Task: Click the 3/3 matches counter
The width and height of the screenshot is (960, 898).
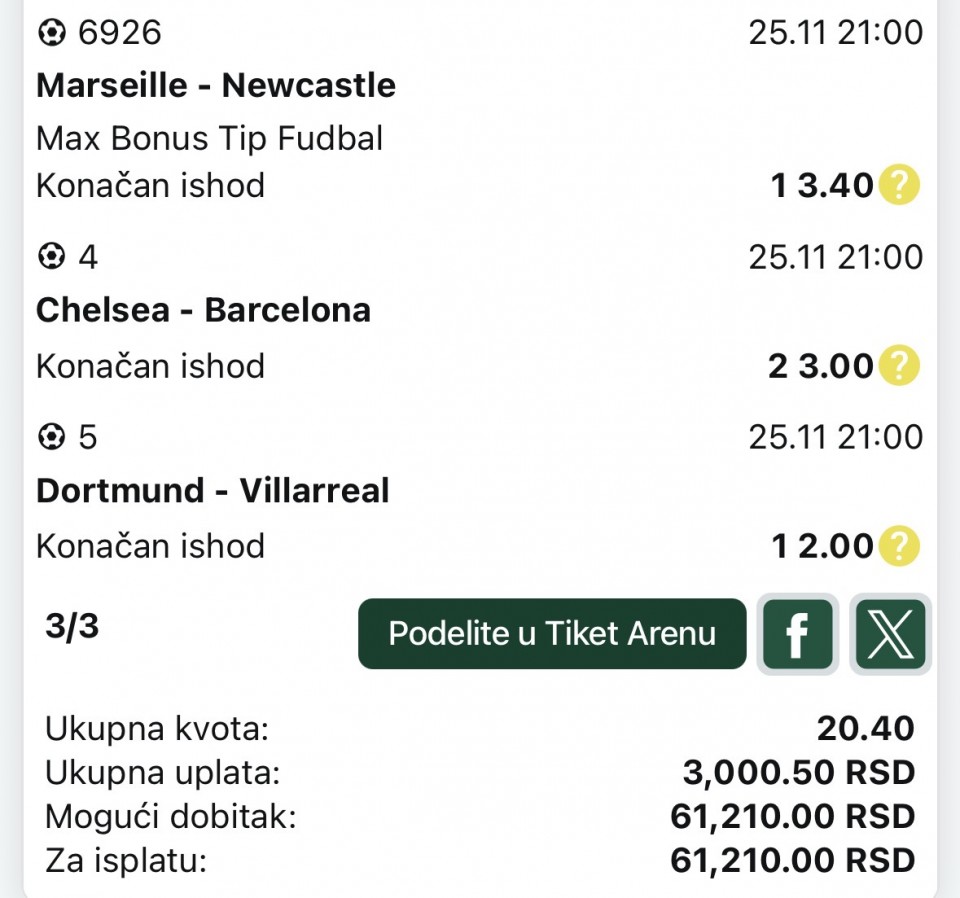Action: coord(72,627)
